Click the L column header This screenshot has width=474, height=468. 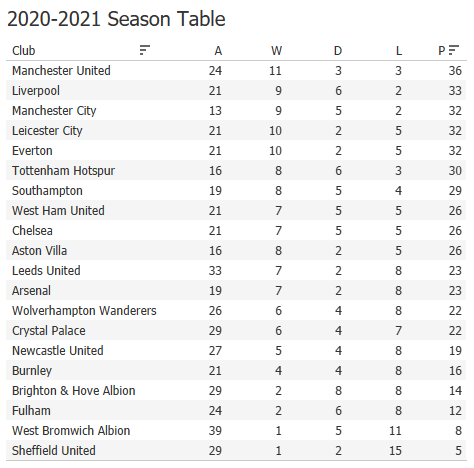coord(399,51)
